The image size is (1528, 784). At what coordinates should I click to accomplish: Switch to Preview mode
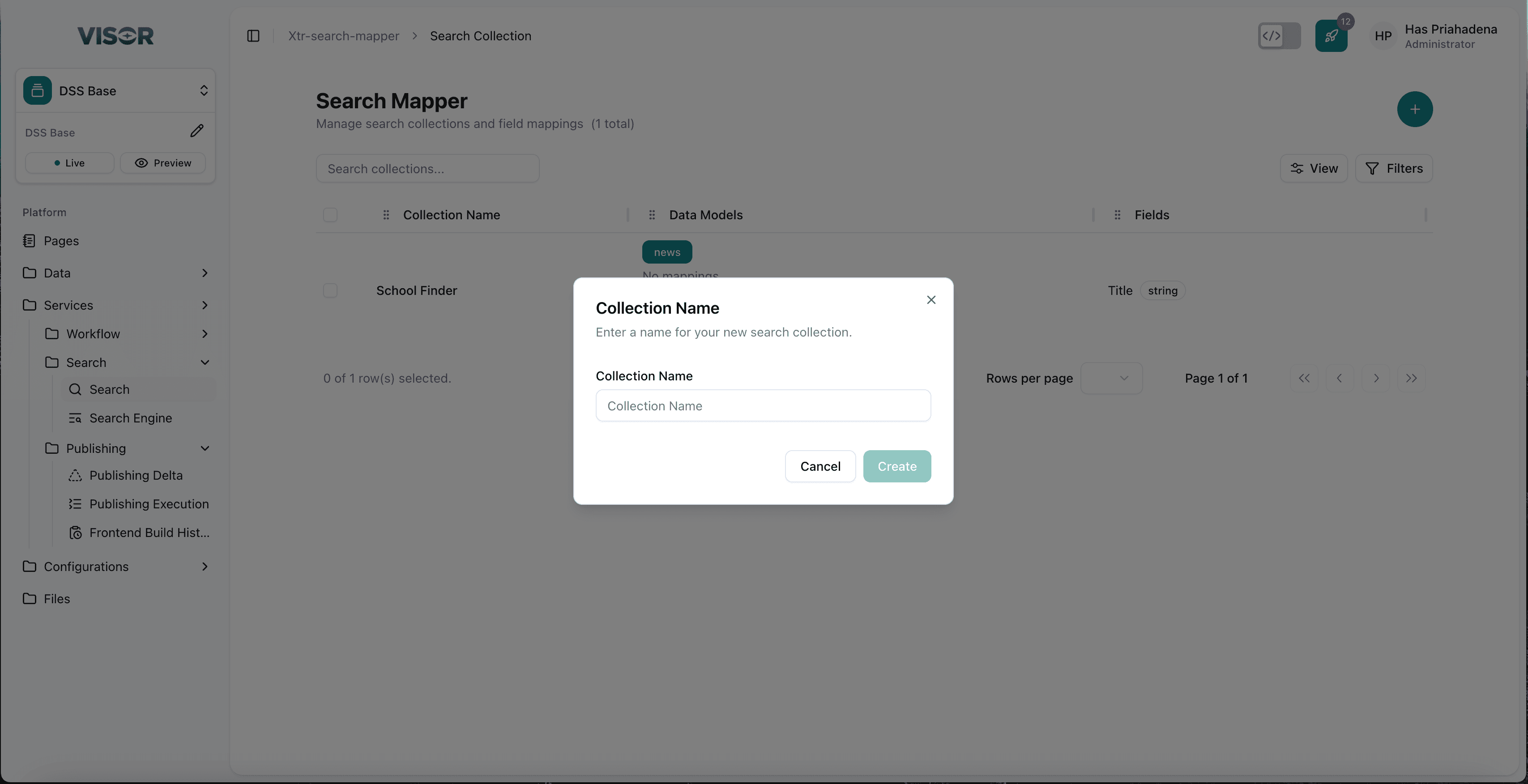(x=162, y=162)
